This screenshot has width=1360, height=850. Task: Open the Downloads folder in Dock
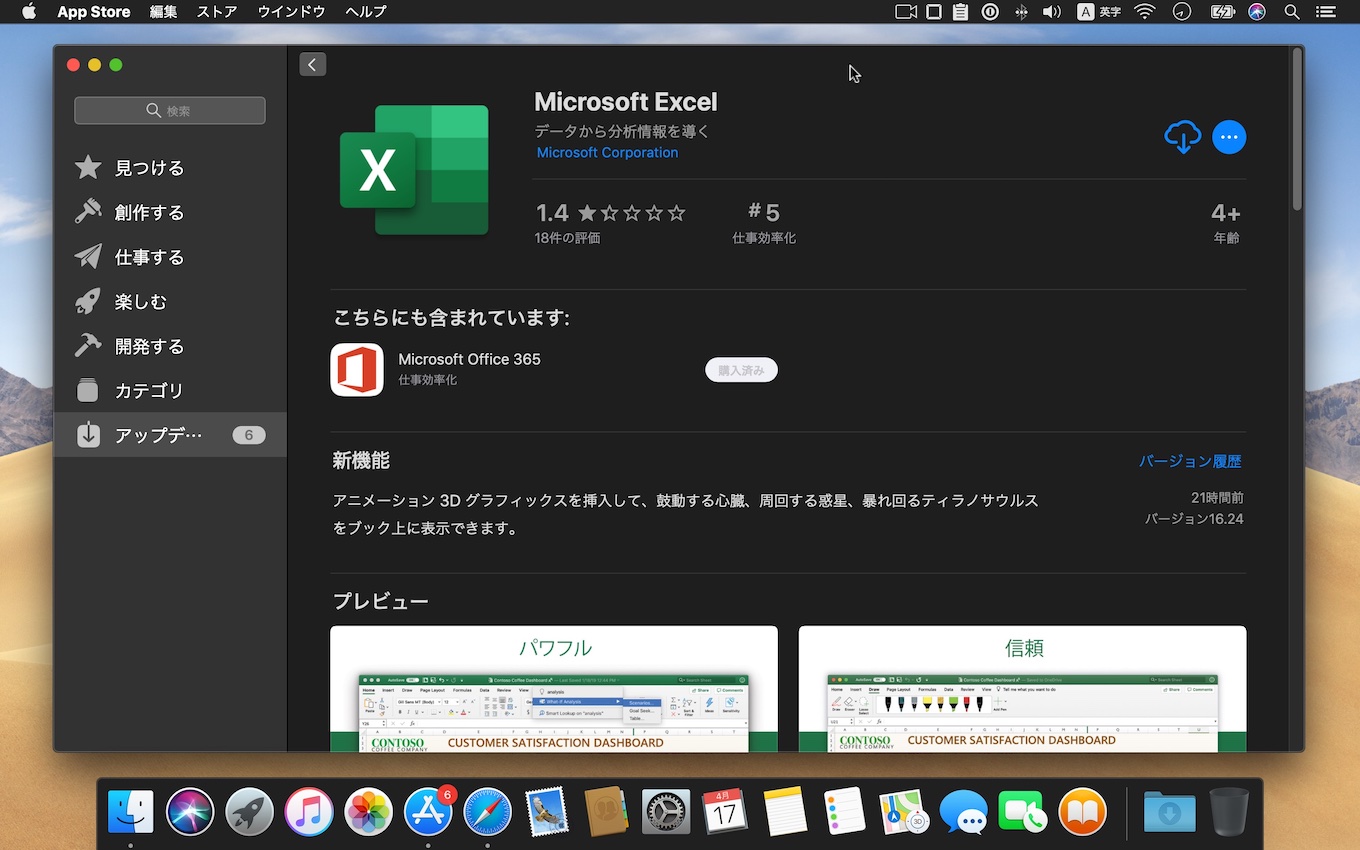1170,811
